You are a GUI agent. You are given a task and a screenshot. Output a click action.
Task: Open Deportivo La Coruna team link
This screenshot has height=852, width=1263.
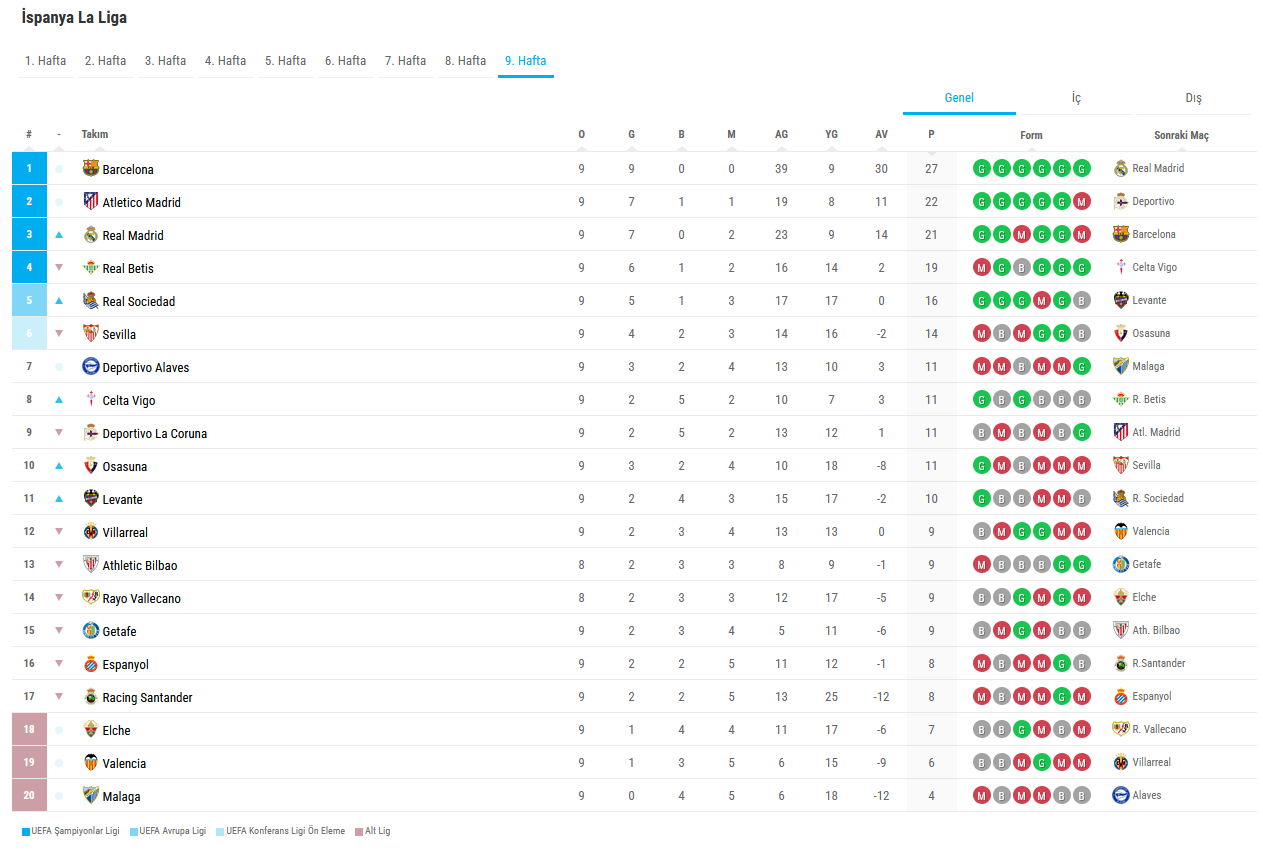(x=154, y=433)
